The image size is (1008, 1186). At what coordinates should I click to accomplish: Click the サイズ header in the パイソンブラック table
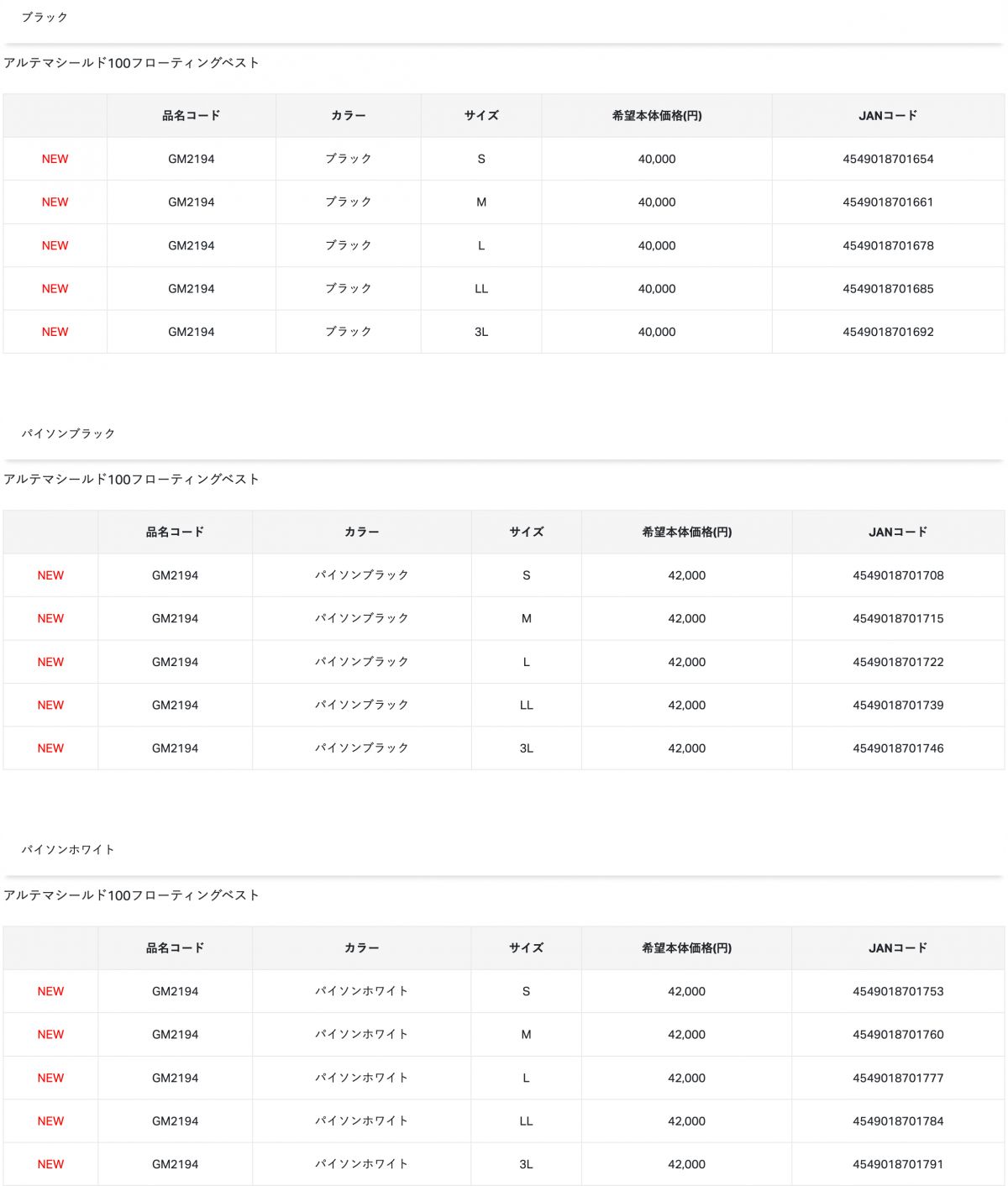click(x=527, y=532)
